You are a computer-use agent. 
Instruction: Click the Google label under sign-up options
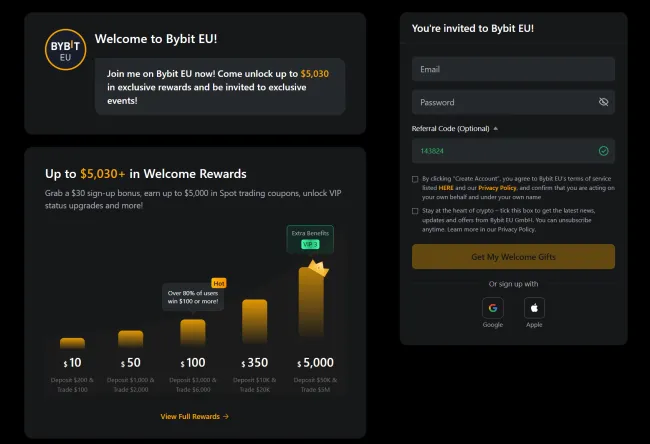click(492, 325)
